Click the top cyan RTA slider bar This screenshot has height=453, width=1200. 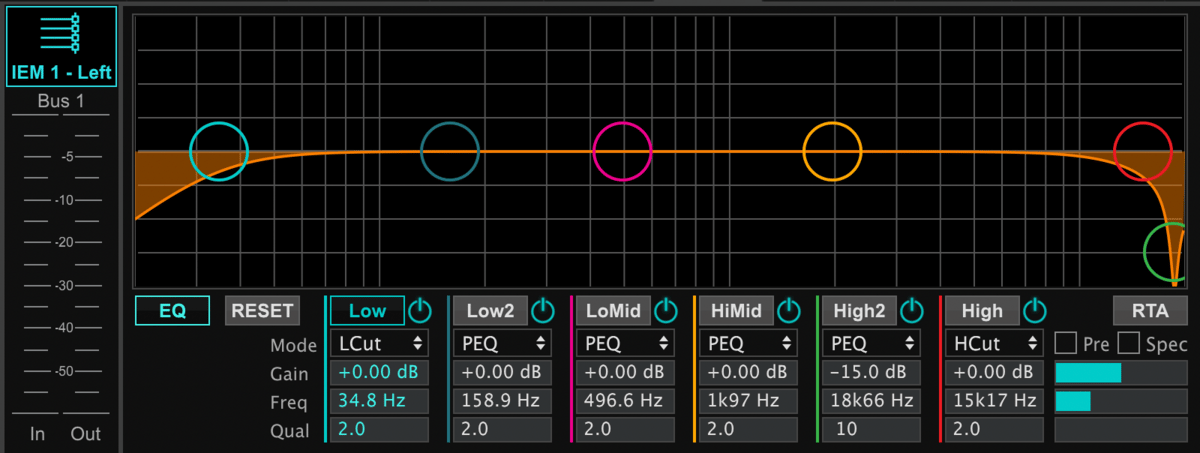[1088, 373]
